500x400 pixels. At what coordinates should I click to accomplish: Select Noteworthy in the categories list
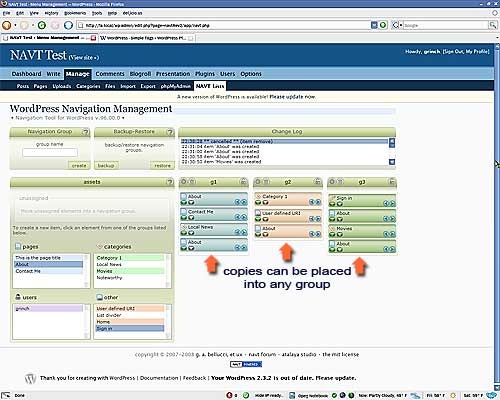pyautogui.click(x=109, y=278)
